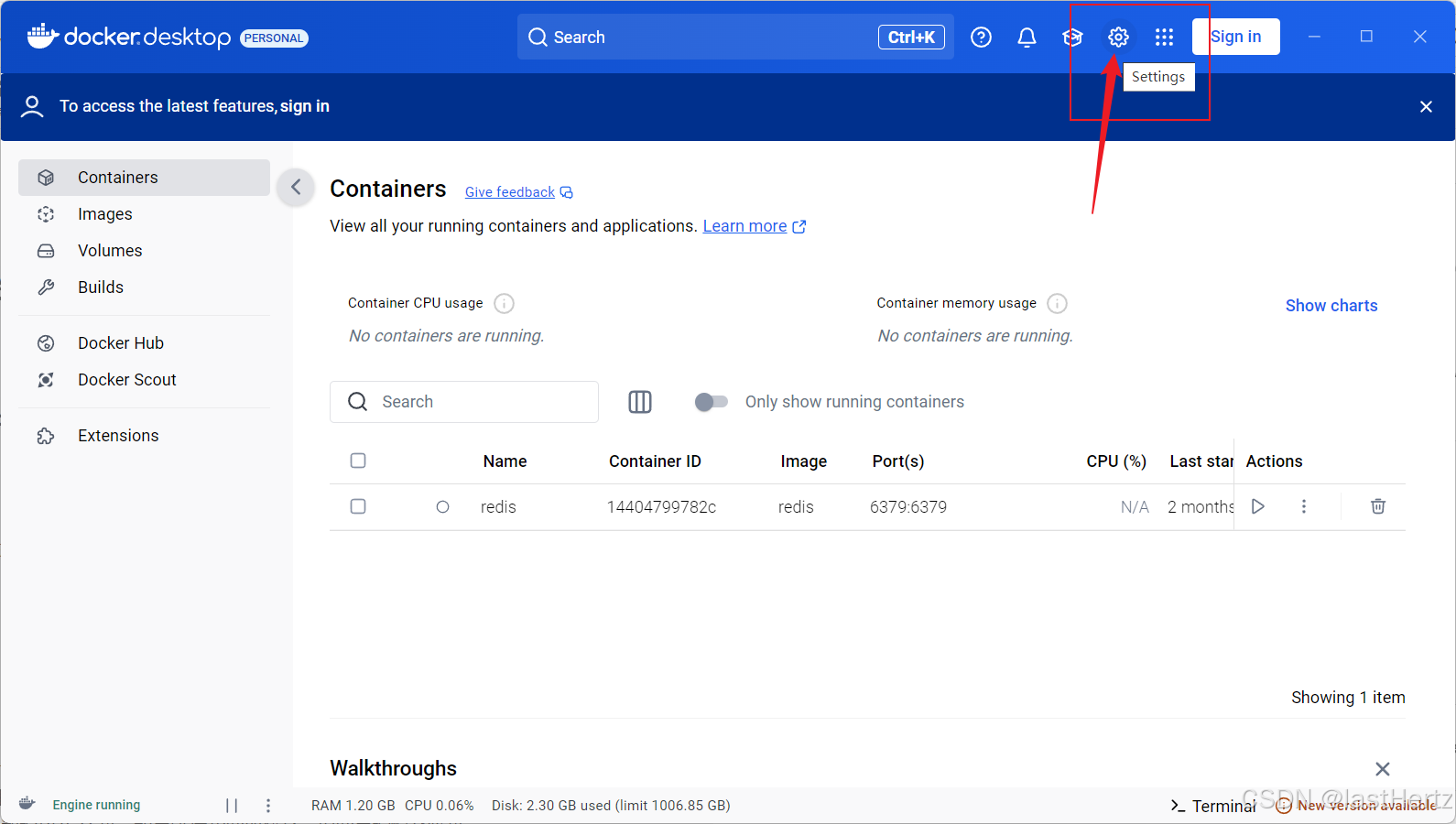Image resolution: width=1456 pixels, height=824 pixels.
Task: Sort by CPU (%) column header
Action: click(x=1116, y=461)
